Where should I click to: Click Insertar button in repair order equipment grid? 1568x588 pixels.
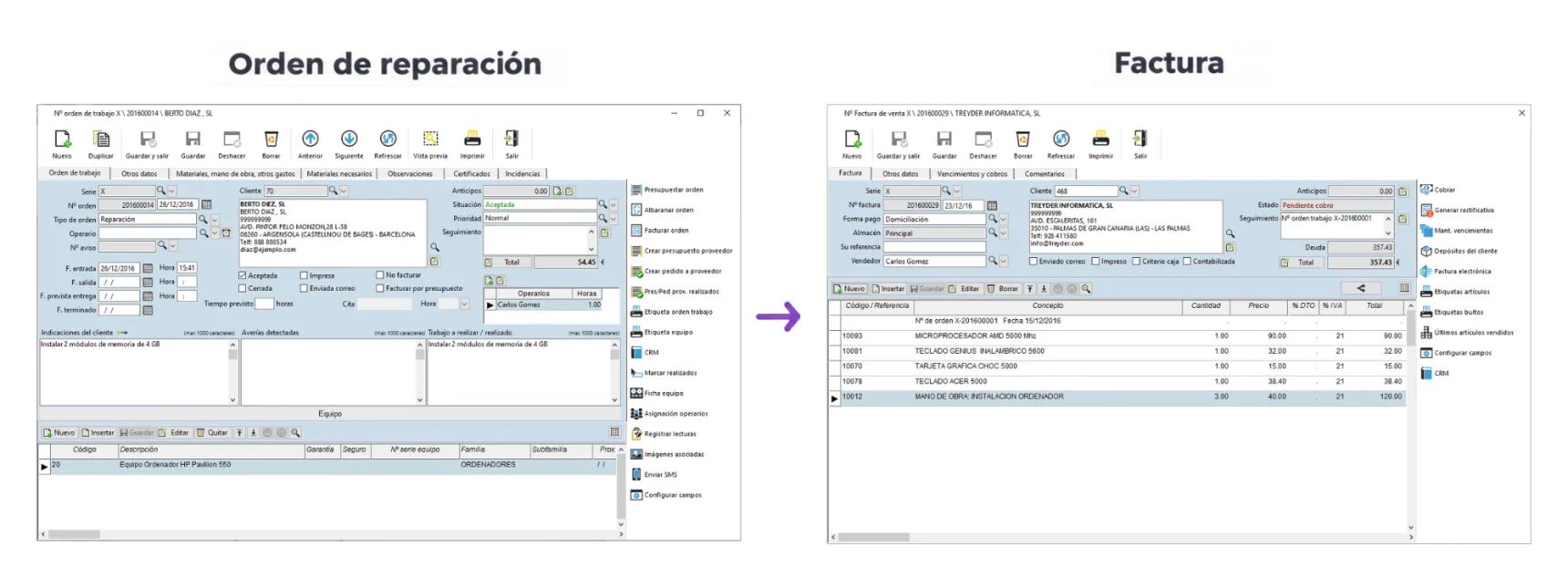coord(98,433)
